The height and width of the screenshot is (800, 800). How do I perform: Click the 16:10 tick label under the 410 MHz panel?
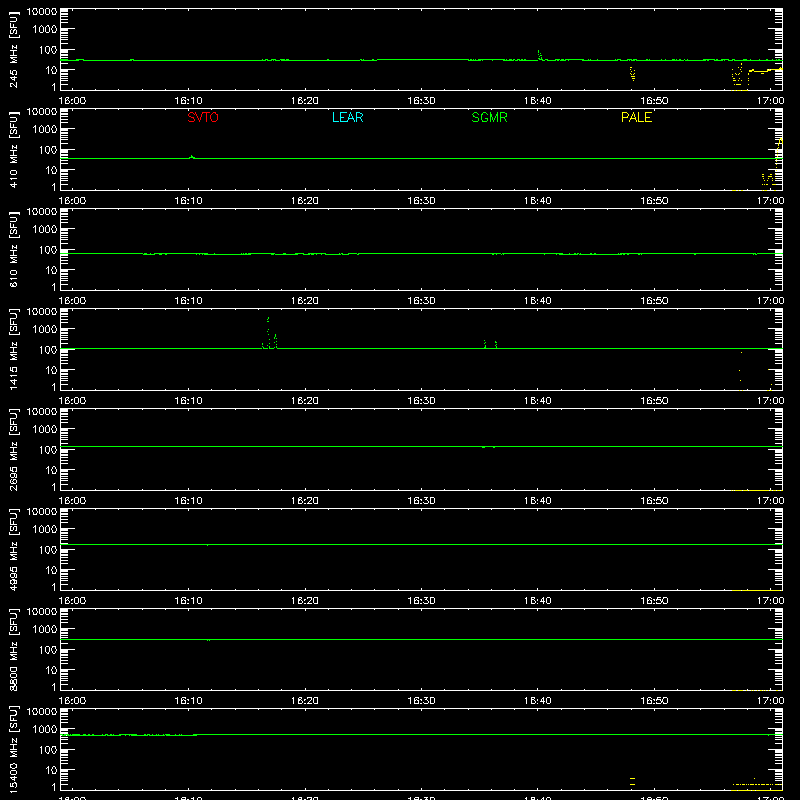[x=188, y=201]
